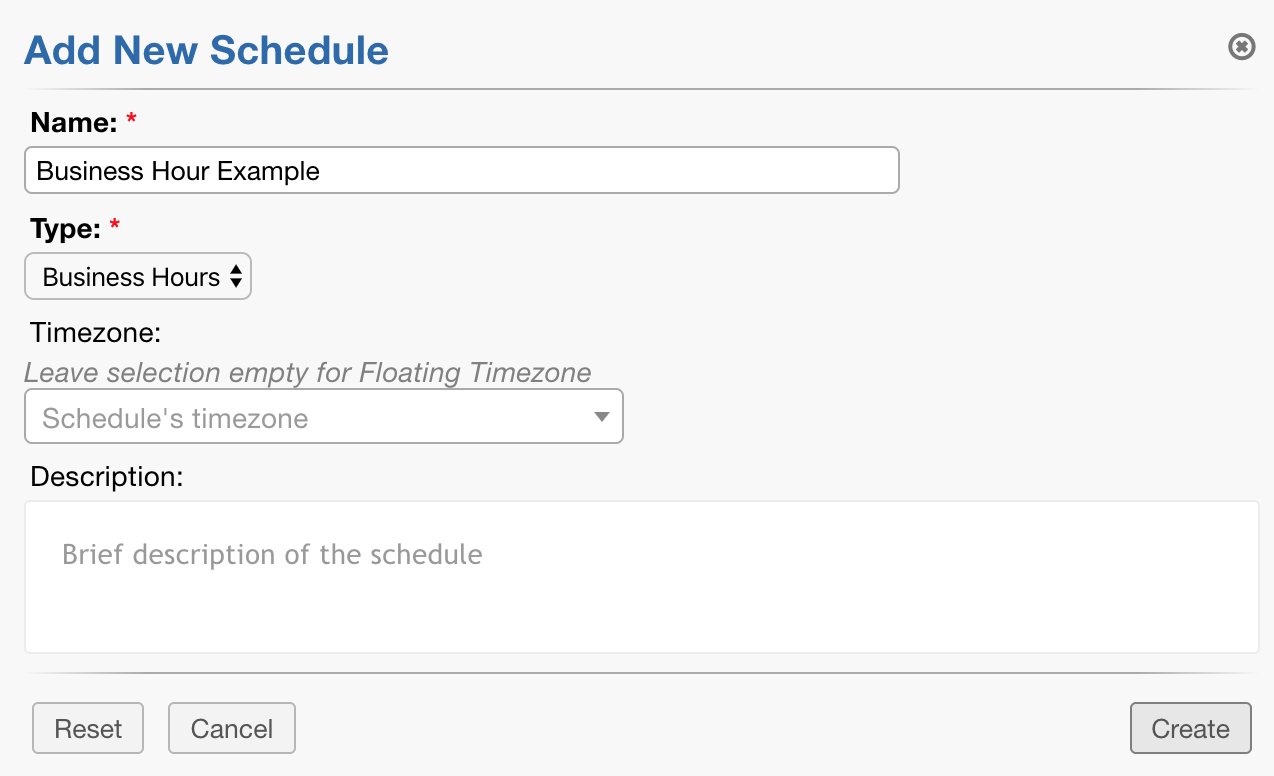Click the red asterisk beside Name
Image resolution: width=1274 pixels, height=776 pixels.
131,122
